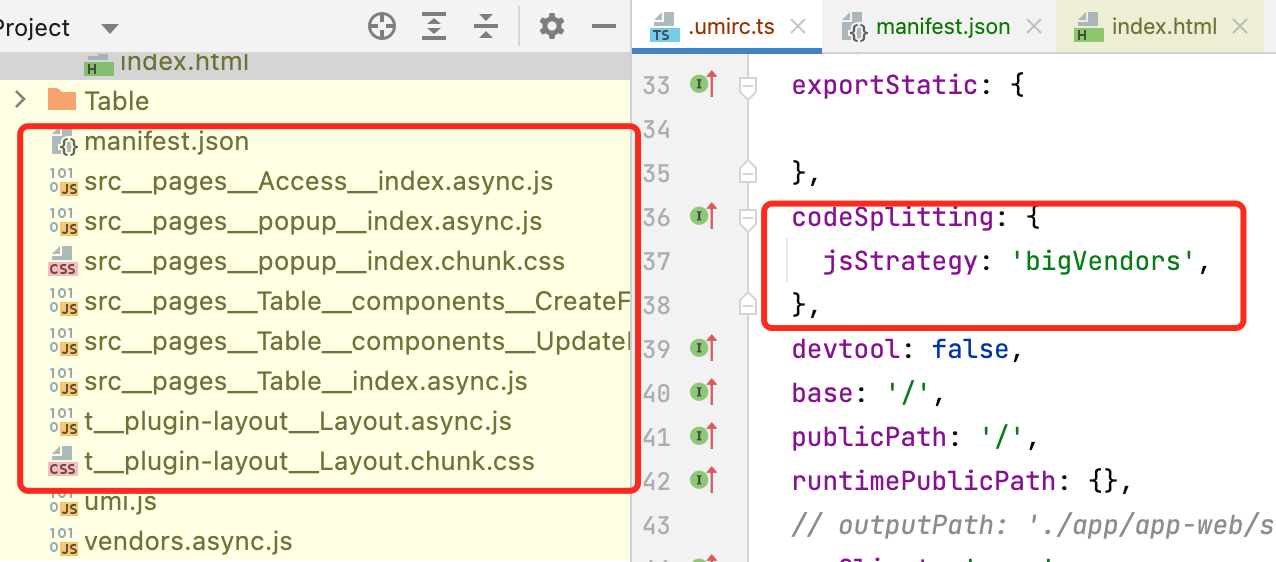
Task: Click the implements gutter icon on line 36
Action: [x=705, y=215]
